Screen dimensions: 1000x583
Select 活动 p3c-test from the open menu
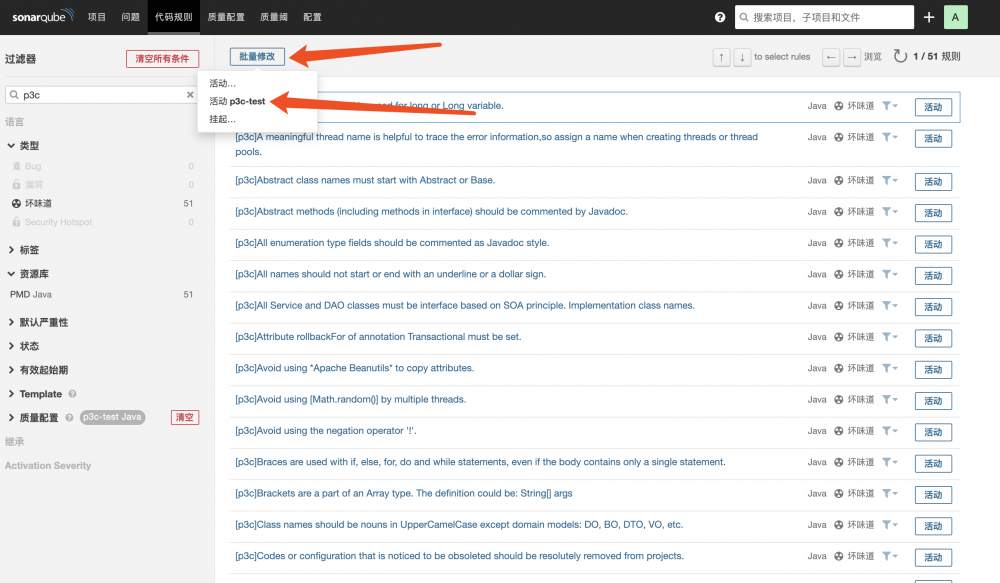point(237,101)
